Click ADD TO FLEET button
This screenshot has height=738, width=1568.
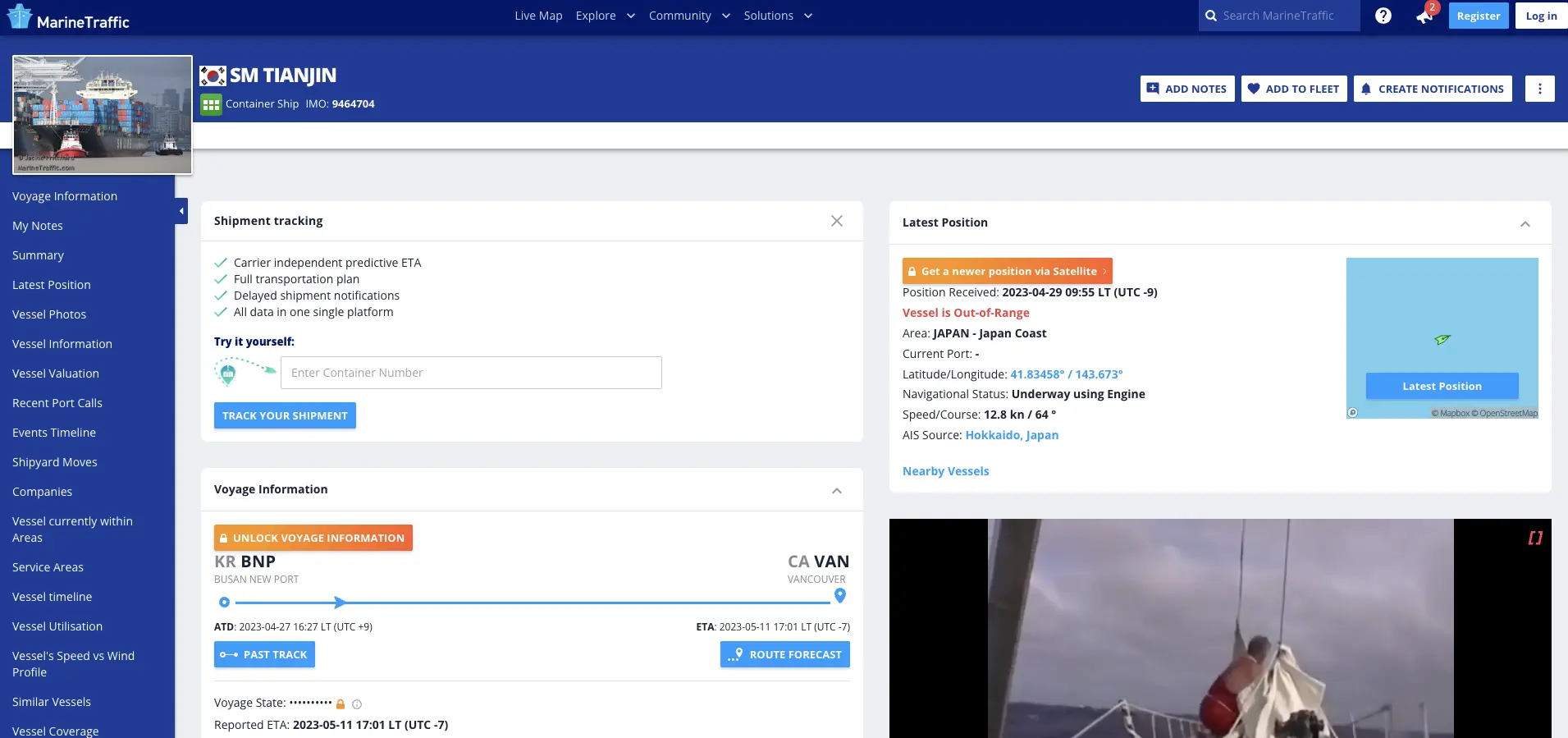point(1294,89)
